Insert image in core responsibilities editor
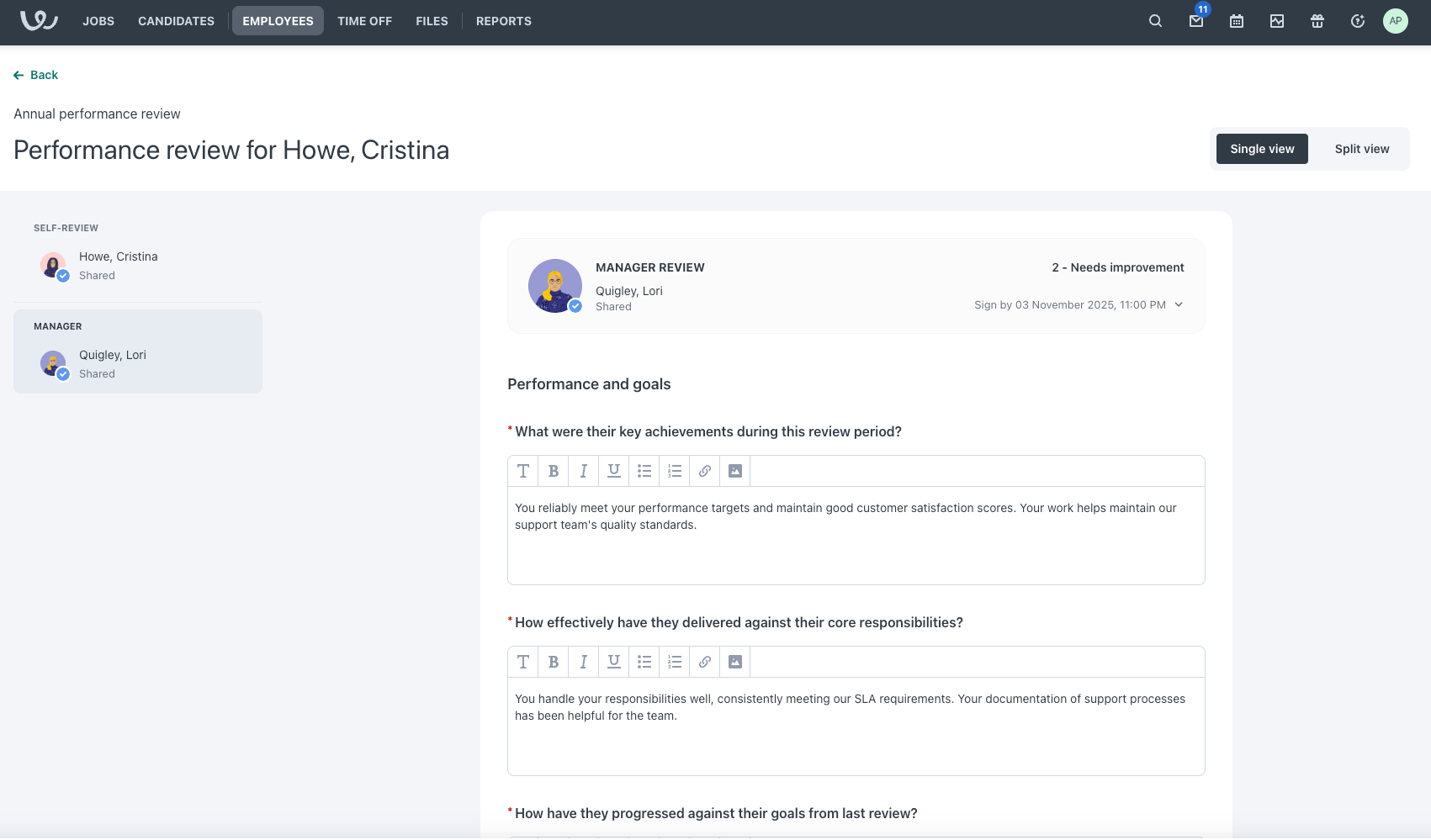 pyautogui.click(x=734, y=662)
